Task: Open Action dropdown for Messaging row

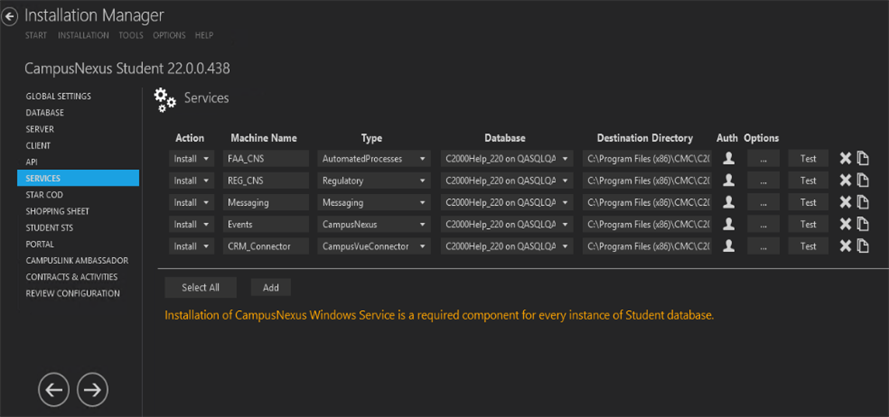Action: (x=192, y=203)
